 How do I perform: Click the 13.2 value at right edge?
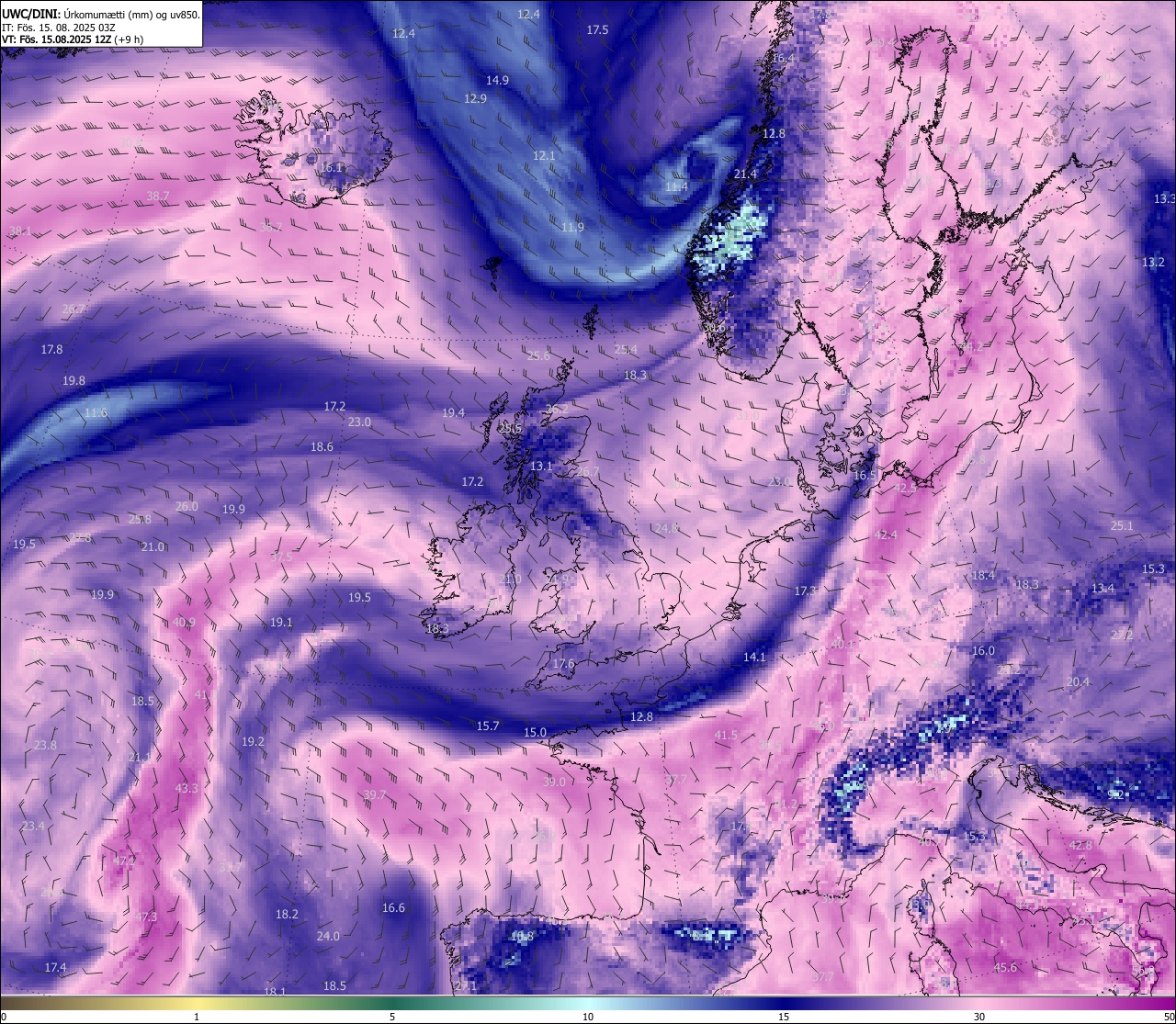1153,262
